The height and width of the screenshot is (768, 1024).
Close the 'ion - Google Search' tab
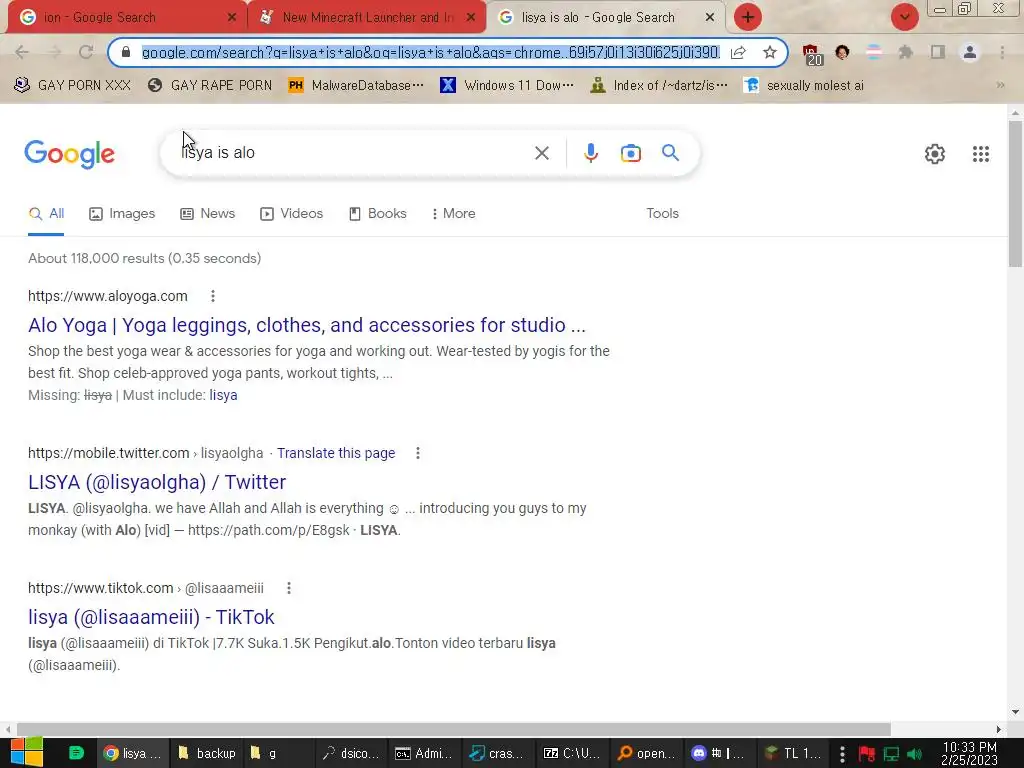pos(231,17)
